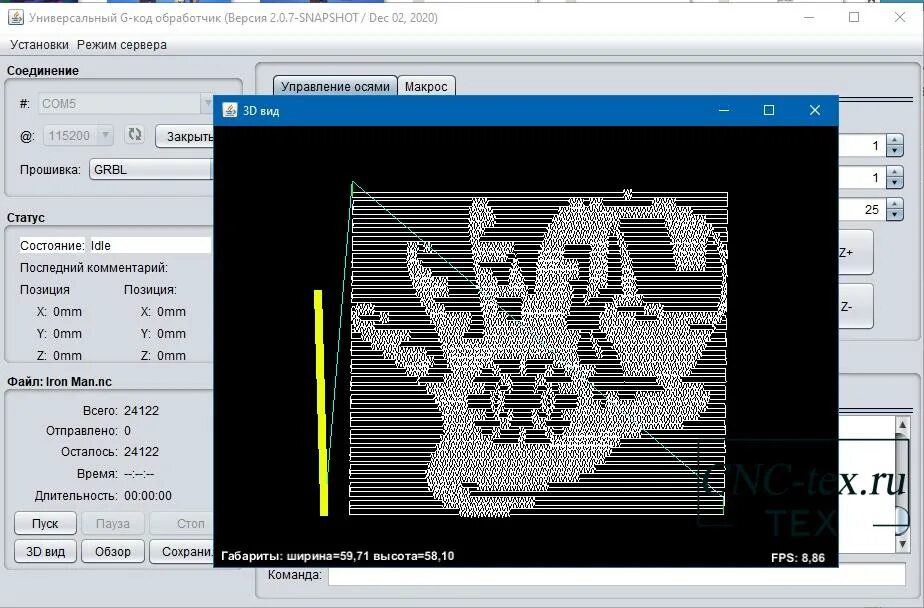Viewport: 924px width, 608px height.
Task: Click the 3D вид window Java icon
Action: 230,110
